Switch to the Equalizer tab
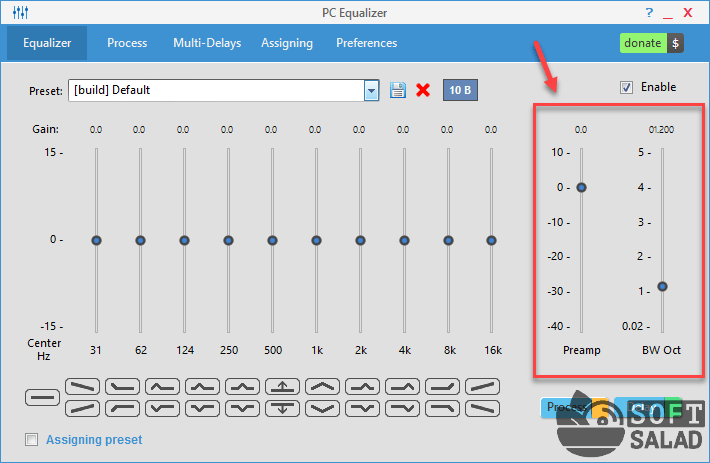710x463 pixels. [47, 43]
